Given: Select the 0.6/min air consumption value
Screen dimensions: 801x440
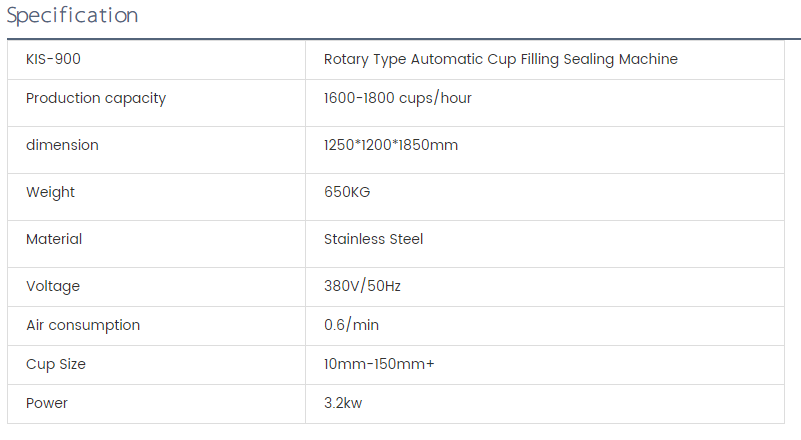Looking at the screenshot, I should tap(351, 325).
